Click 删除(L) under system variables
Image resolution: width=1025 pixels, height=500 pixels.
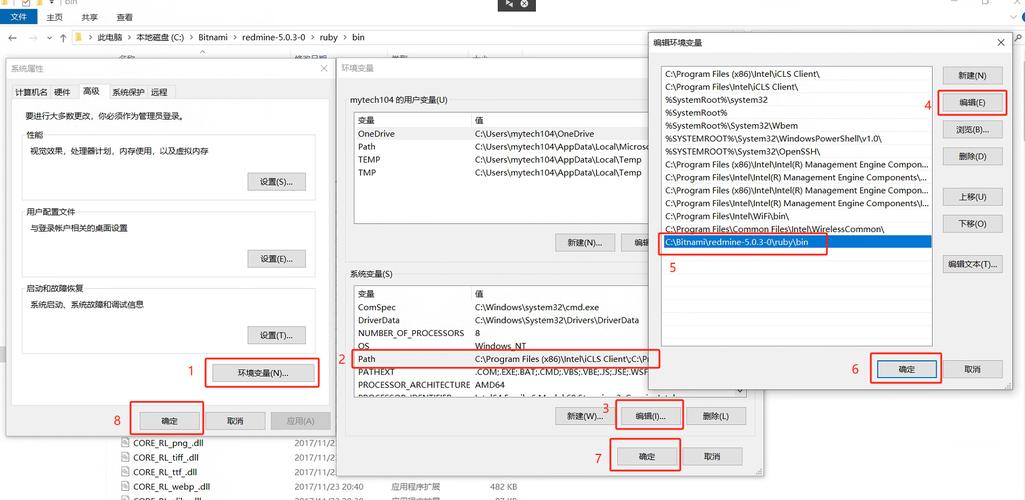point(716,416)
